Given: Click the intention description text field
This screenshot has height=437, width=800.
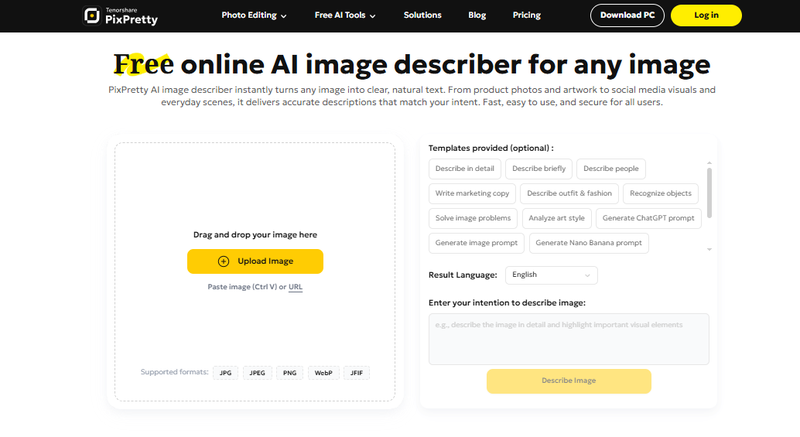Looking at the screenshot, I should 568,339.
